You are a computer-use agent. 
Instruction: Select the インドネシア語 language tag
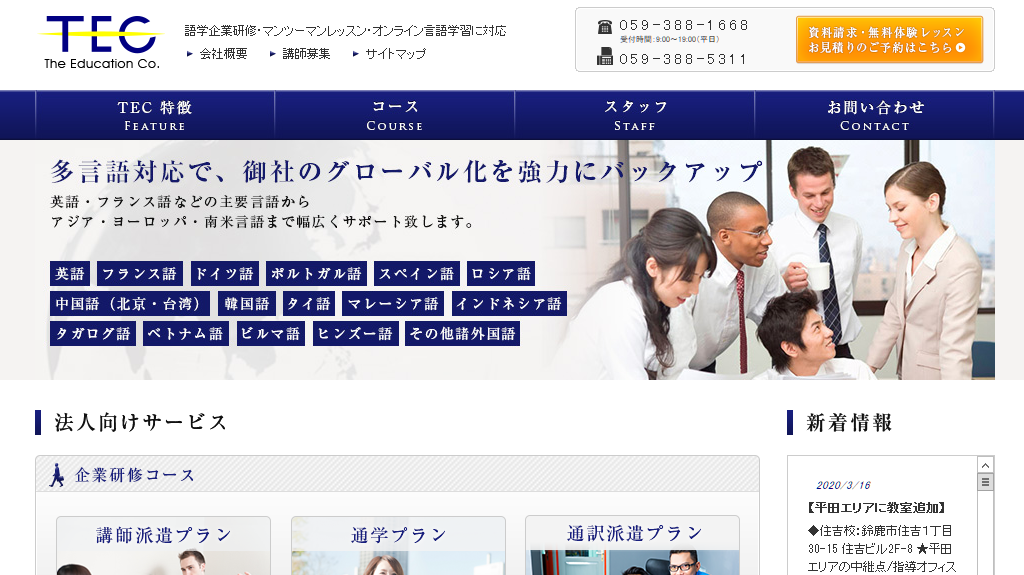click(509, 304)
